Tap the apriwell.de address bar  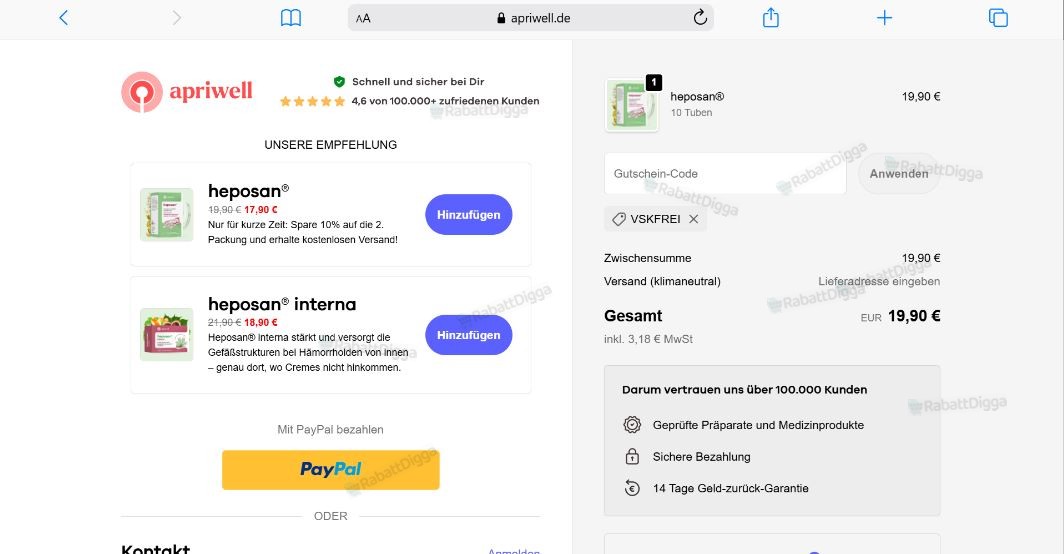531,18
